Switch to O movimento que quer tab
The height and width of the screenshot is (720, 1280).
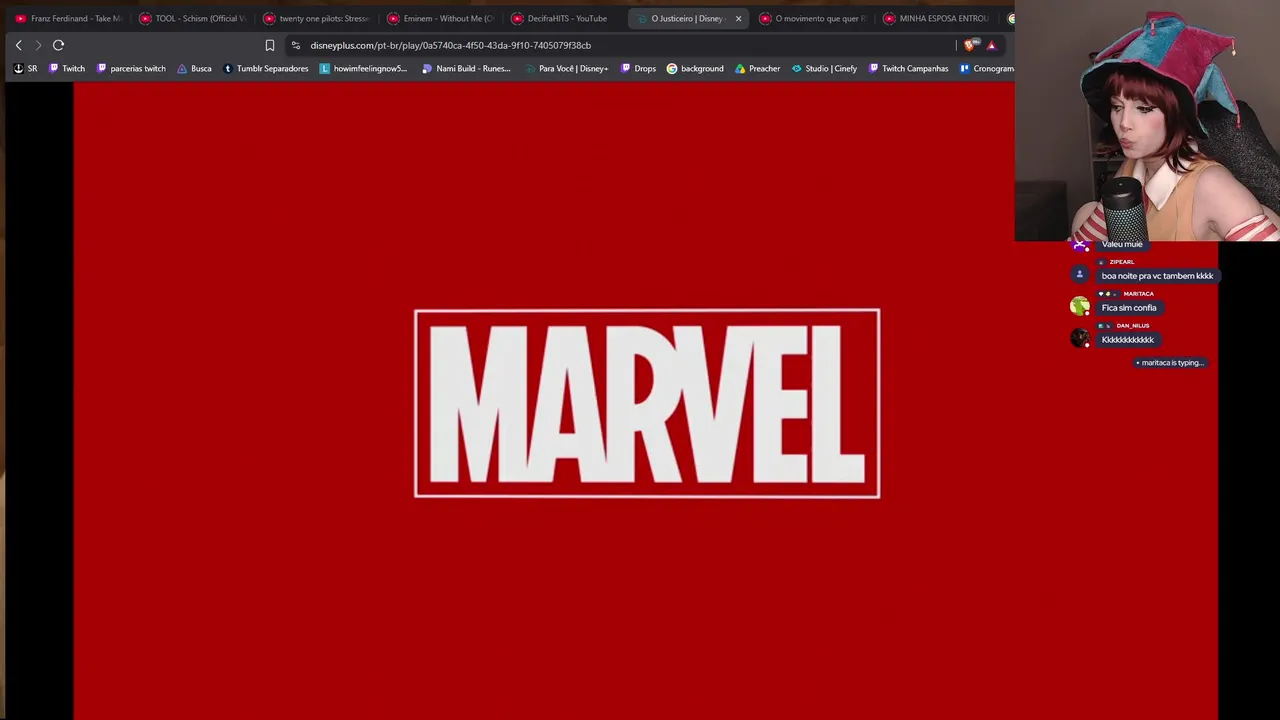(812, 18)
